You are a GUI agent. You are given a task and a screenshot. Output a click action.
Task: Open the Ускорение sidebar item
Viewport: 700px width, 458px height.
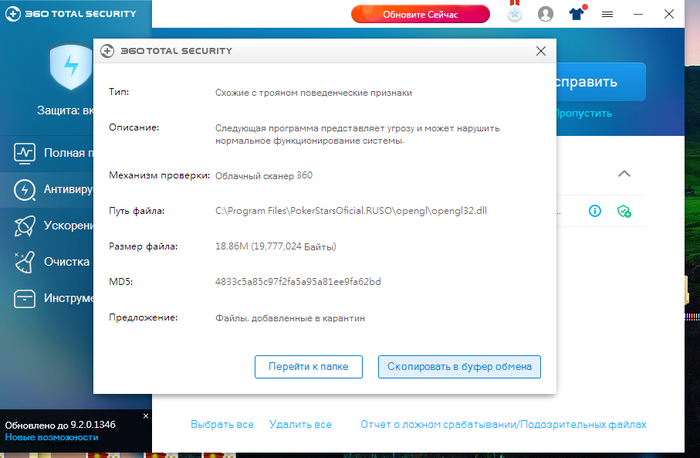(x=47, y=226)
